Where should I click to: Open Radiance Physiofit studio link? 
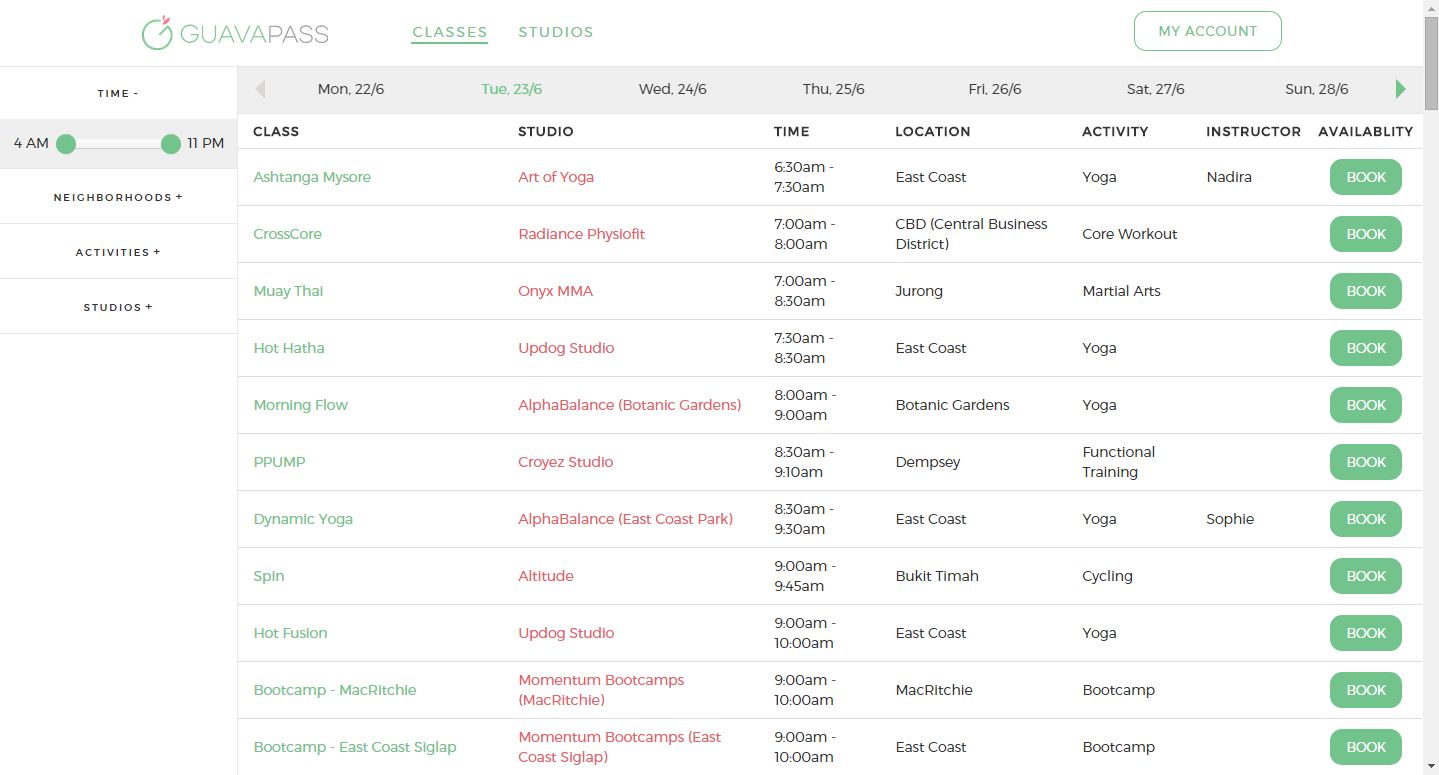(x=582, y=234)
